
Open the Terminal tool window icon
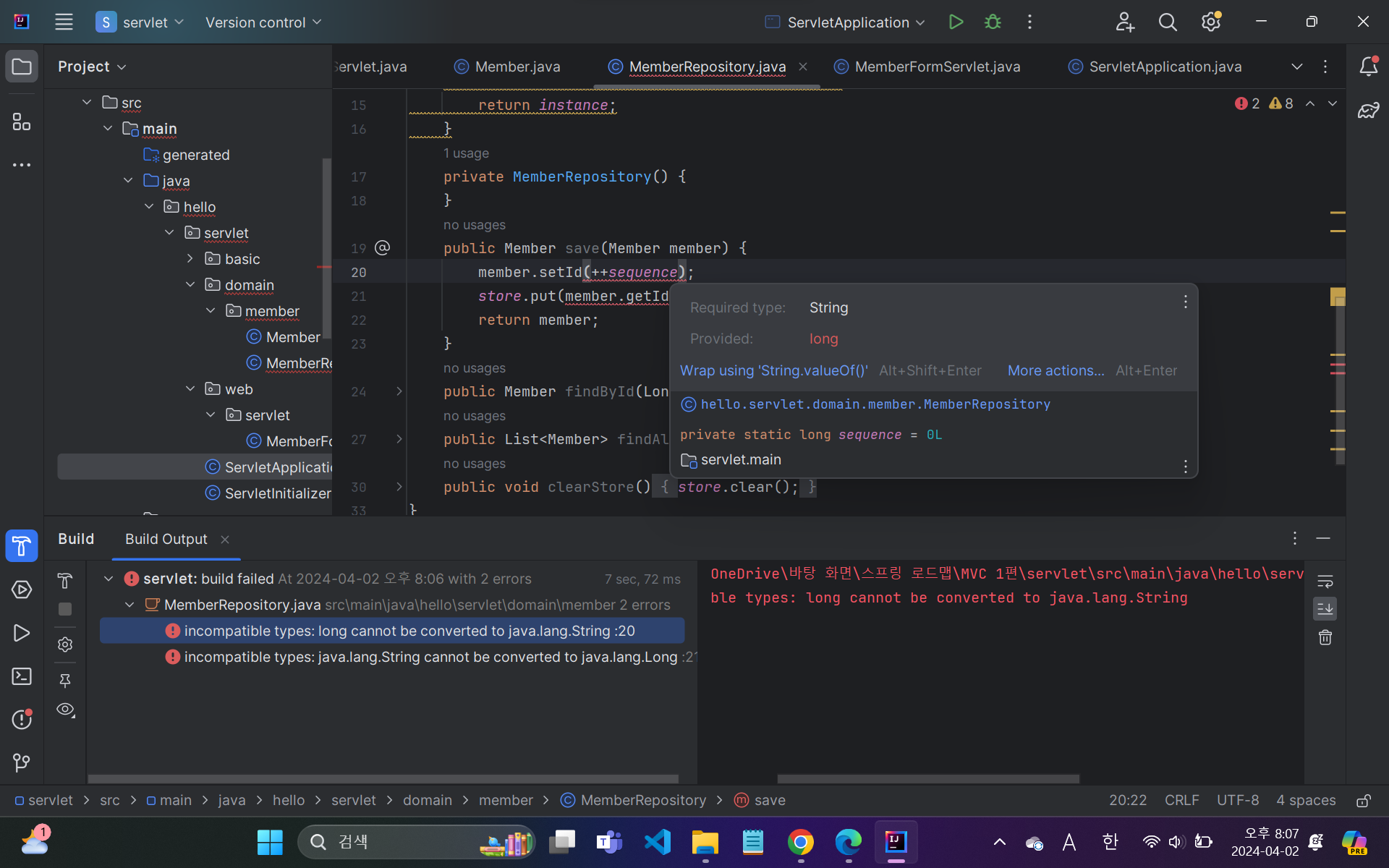pyautogui.click(x=22, y=676)
